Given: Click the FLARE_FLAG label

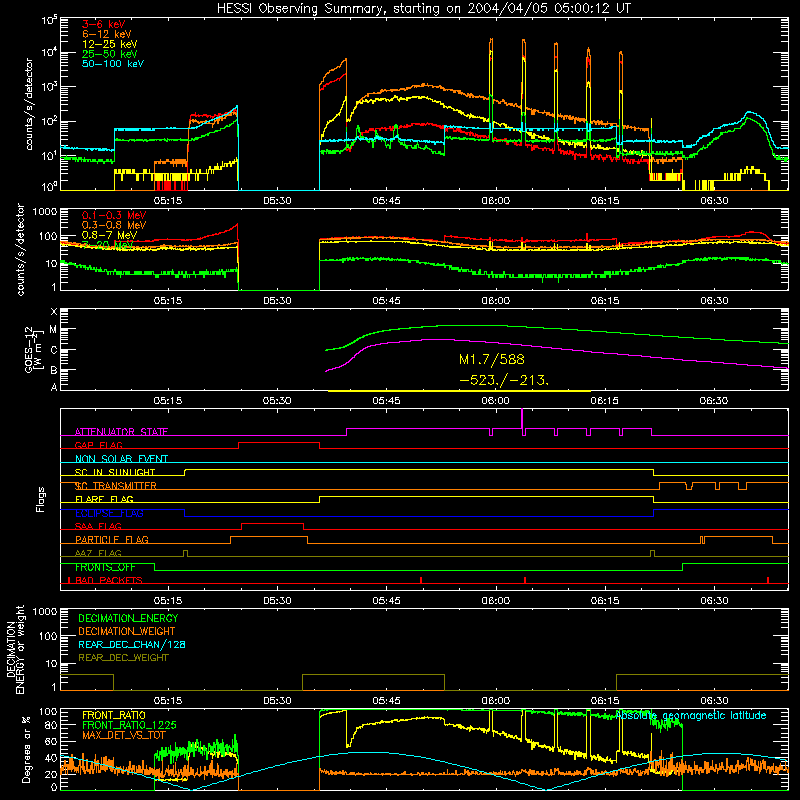Looking at the screenshot, I should click(x=104, y=499).
